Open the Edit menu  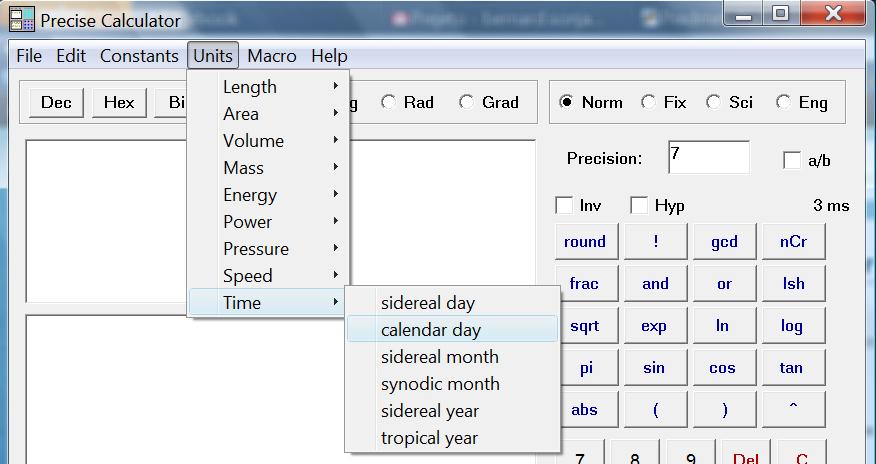pyautogui.click(x=71, y=56)
